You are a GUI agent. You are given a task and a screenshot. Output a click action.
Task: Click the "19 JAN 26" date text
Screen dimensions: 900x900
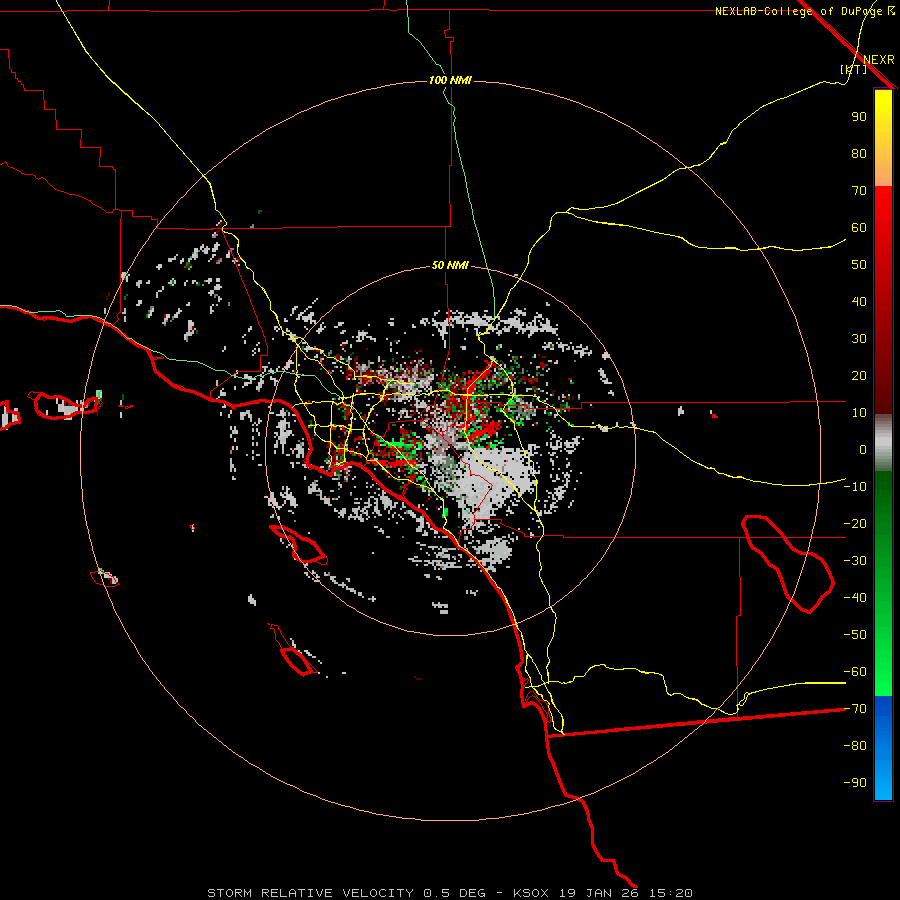coord(600,893)
